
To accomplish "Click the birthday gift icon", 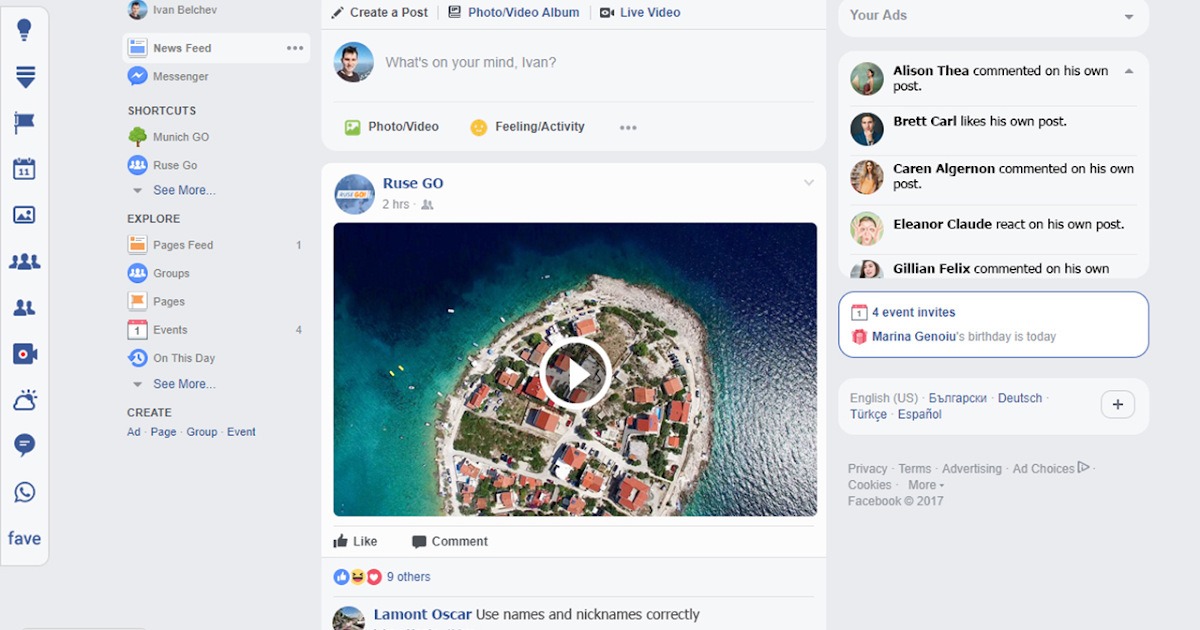I will click(x=859, y=337).
